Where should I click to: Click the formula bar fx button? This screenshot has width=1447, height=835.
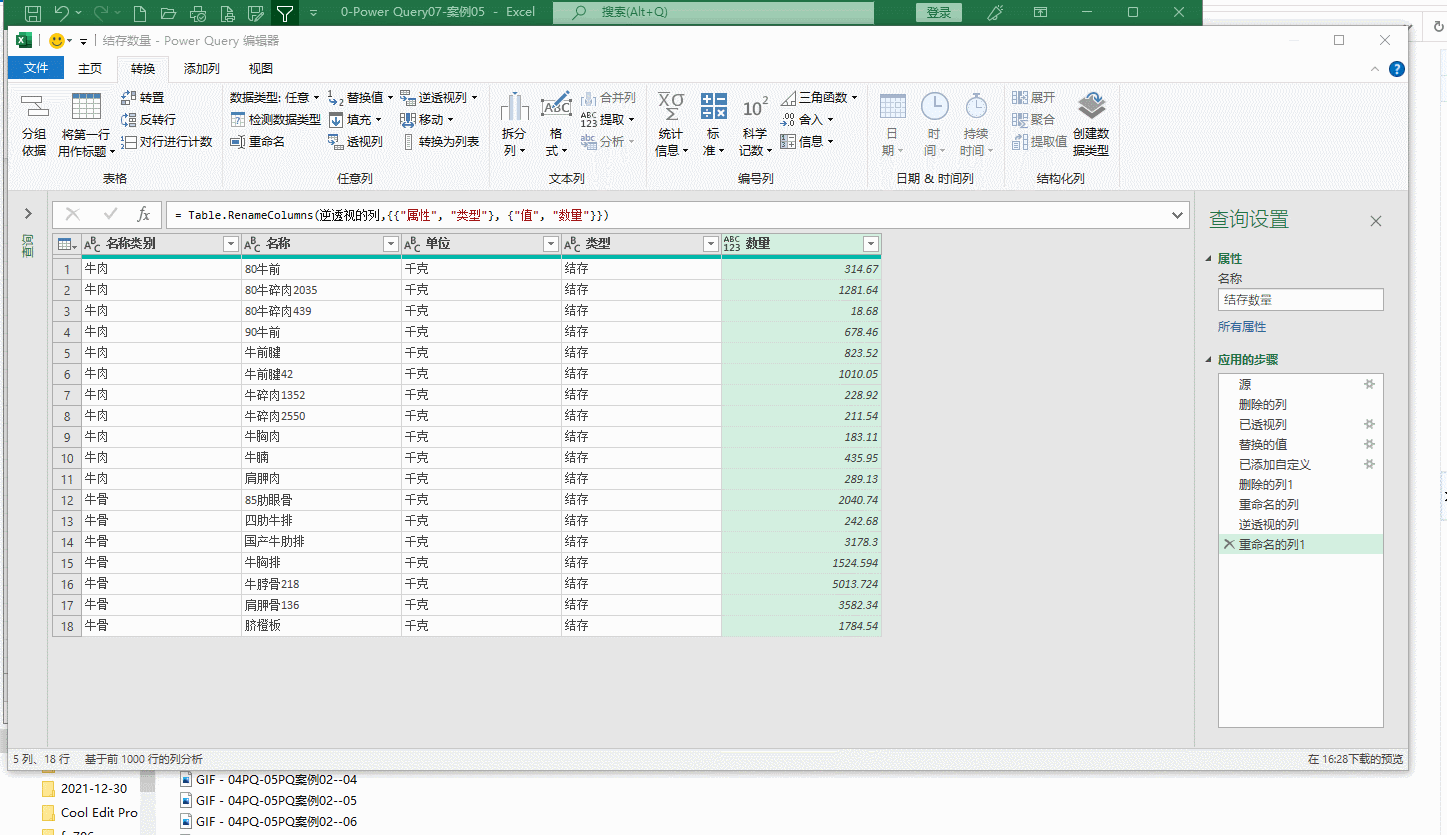[143, 214]
